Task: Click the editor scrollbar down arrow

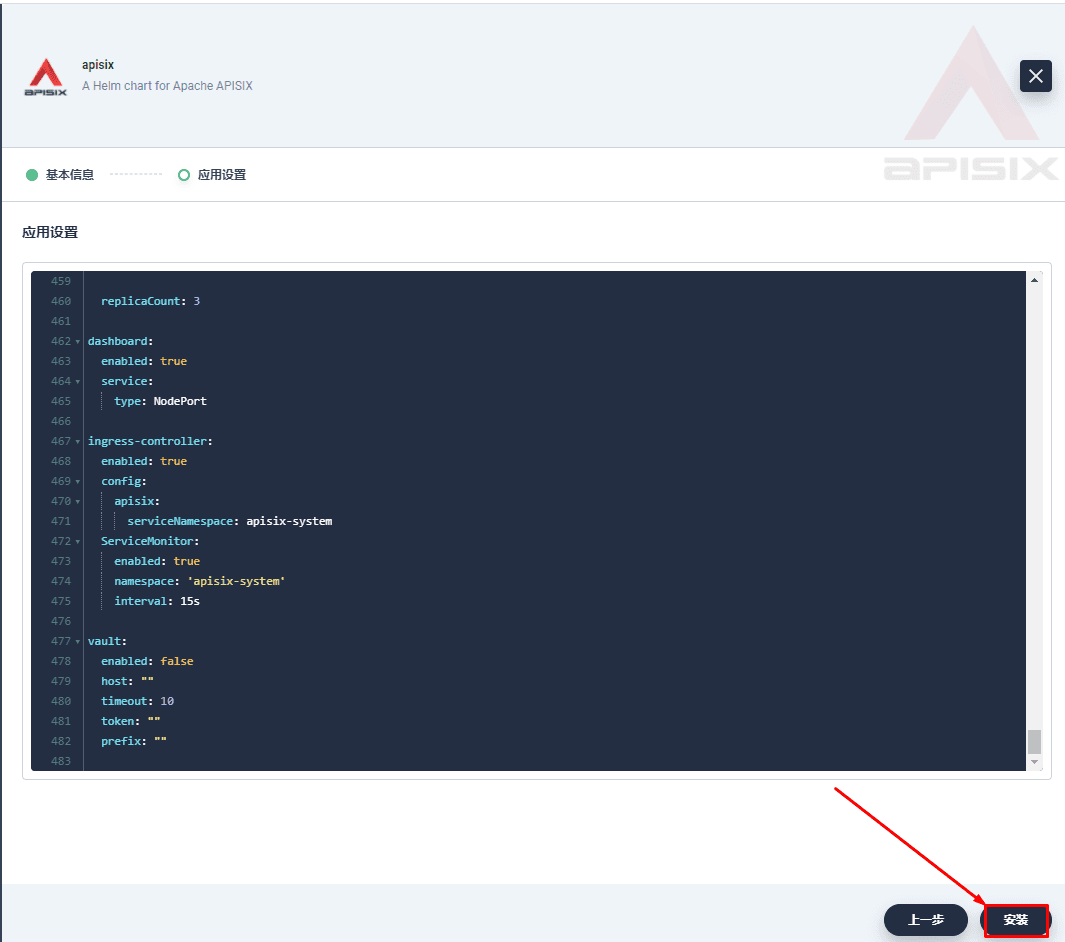Action: point(1034,762)
